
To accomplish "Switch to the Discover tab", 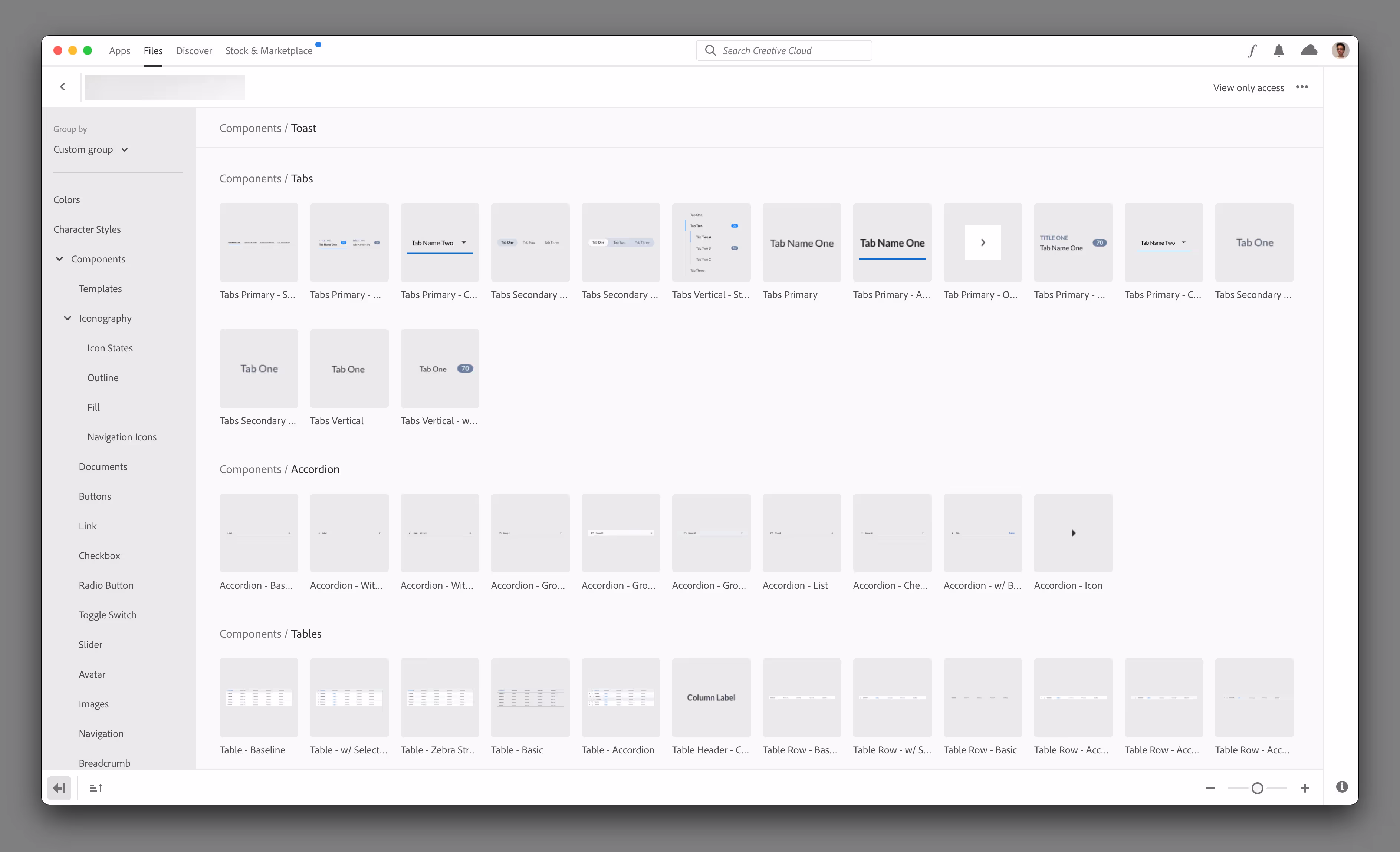I will tap(194, 50).
